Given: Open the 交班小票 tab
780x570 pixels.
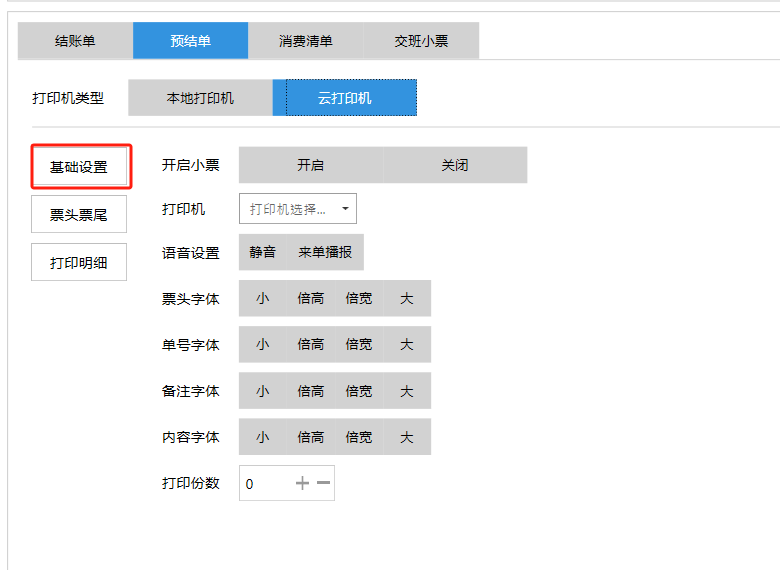Looking at the screenshot, I should tap(421, 41).
